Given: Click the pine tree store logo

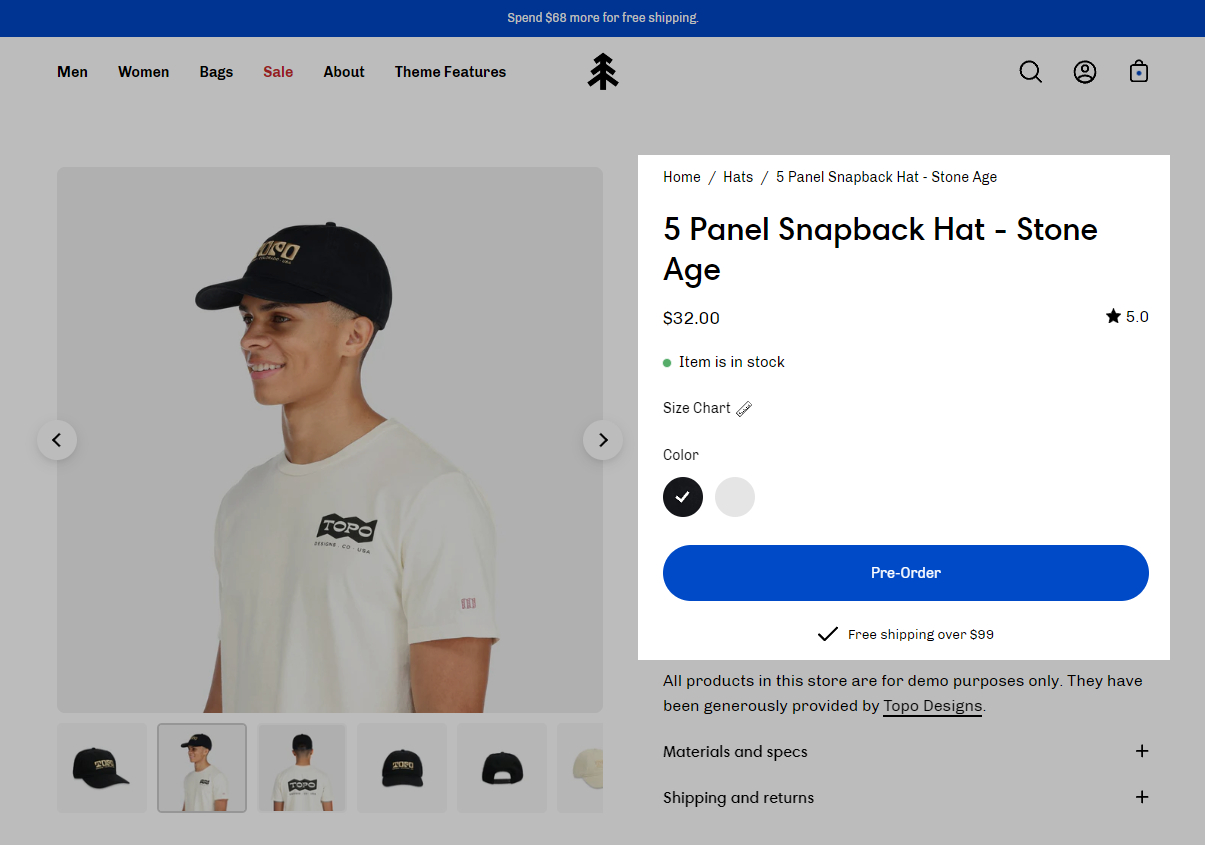Looking at the screenshot, I should [x=603, y=72].
